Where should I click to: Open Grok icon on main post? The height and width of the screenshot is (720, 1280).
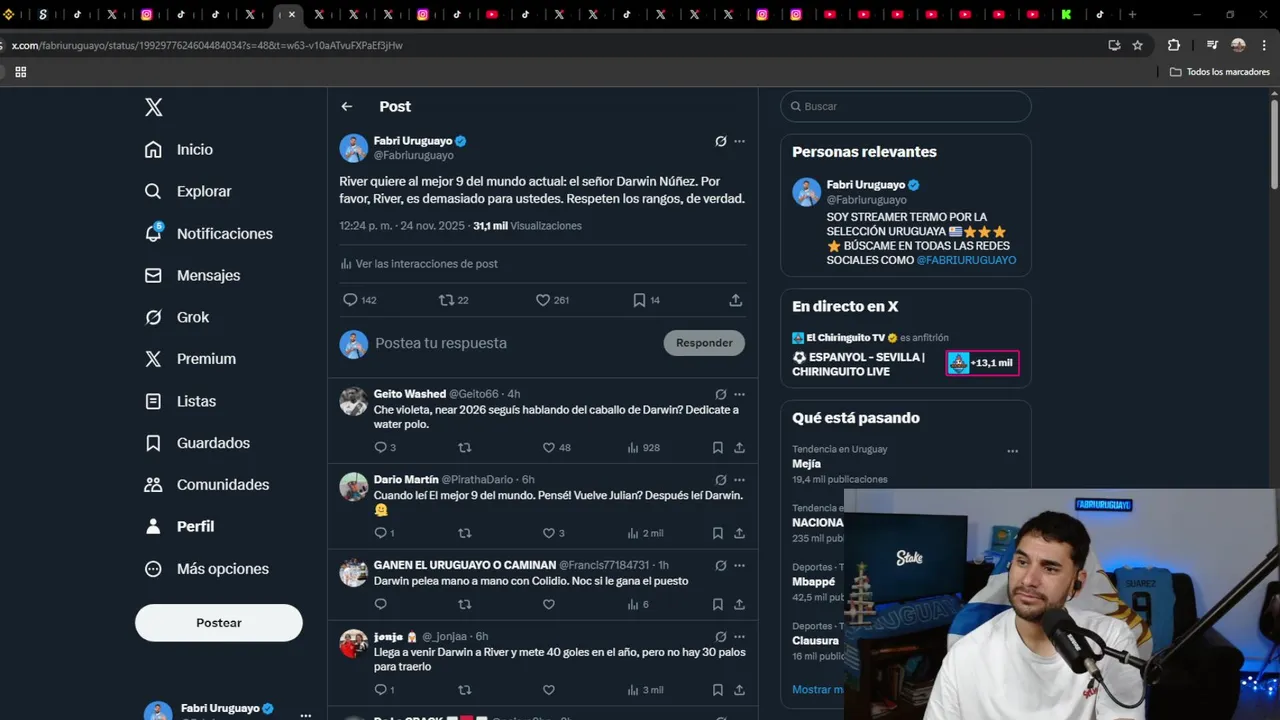pyautogui.click(x=720, y=141)
